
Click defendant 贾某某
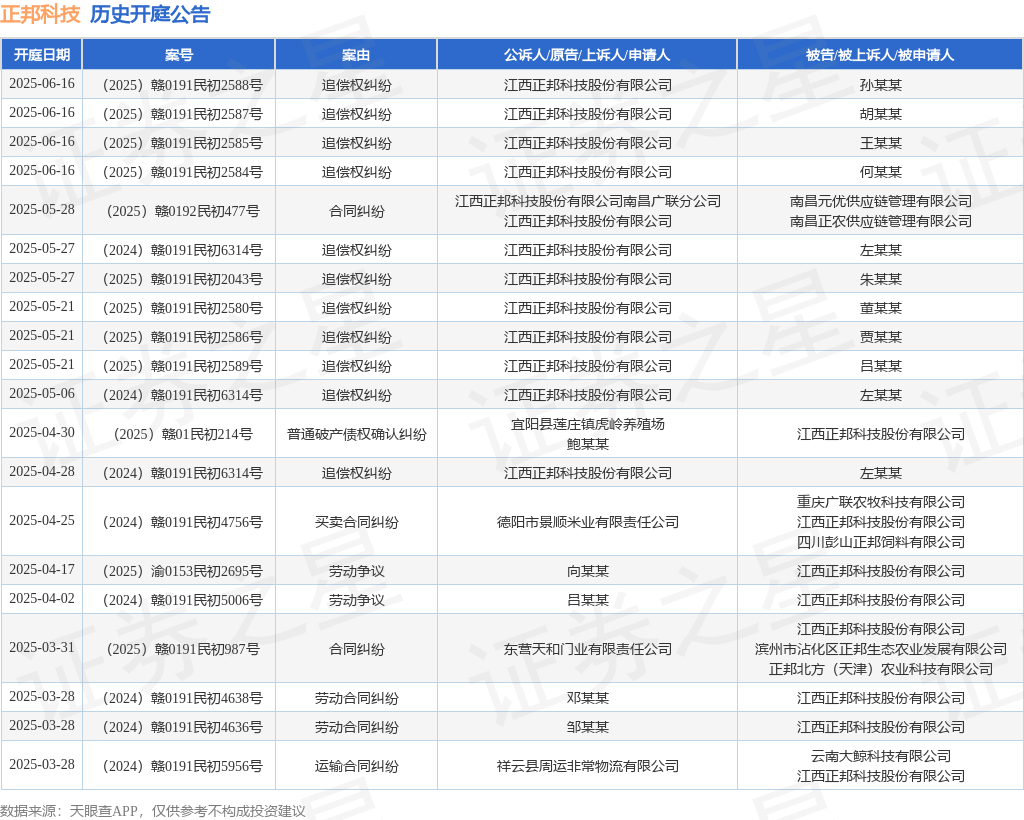point(880,337)
